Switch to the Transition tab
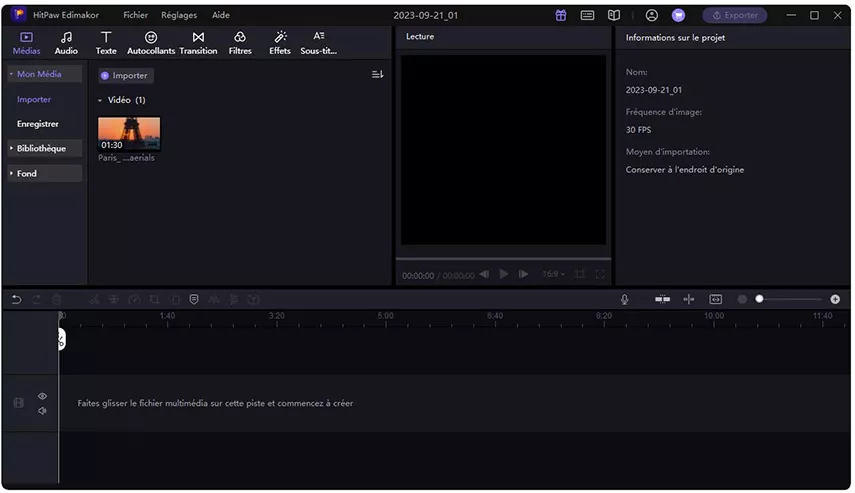The height and width of the screenshot is (493, 855). pyautogui.click(x=198, y=43)
